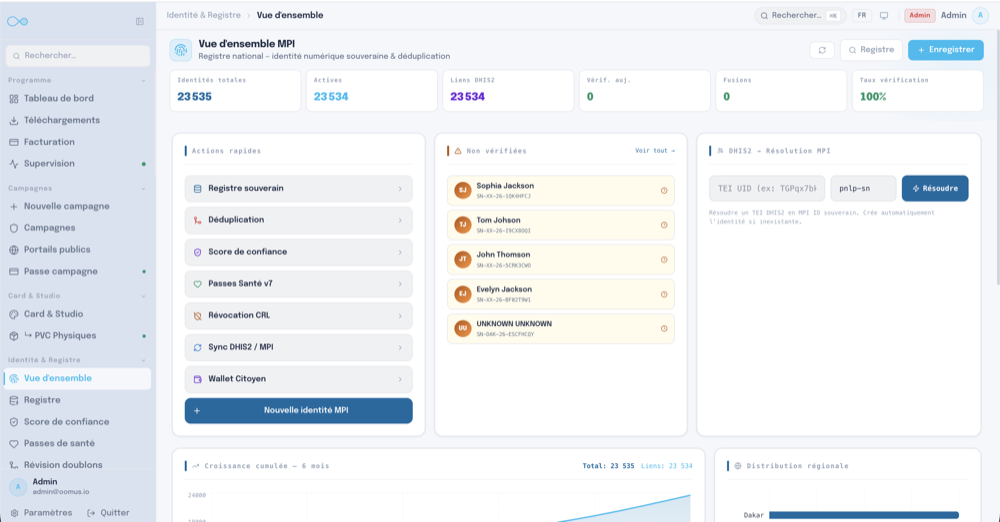The image size is (1000, 522).
Task: Open Révision doublons in sidebar
Action: pos(77,465)
